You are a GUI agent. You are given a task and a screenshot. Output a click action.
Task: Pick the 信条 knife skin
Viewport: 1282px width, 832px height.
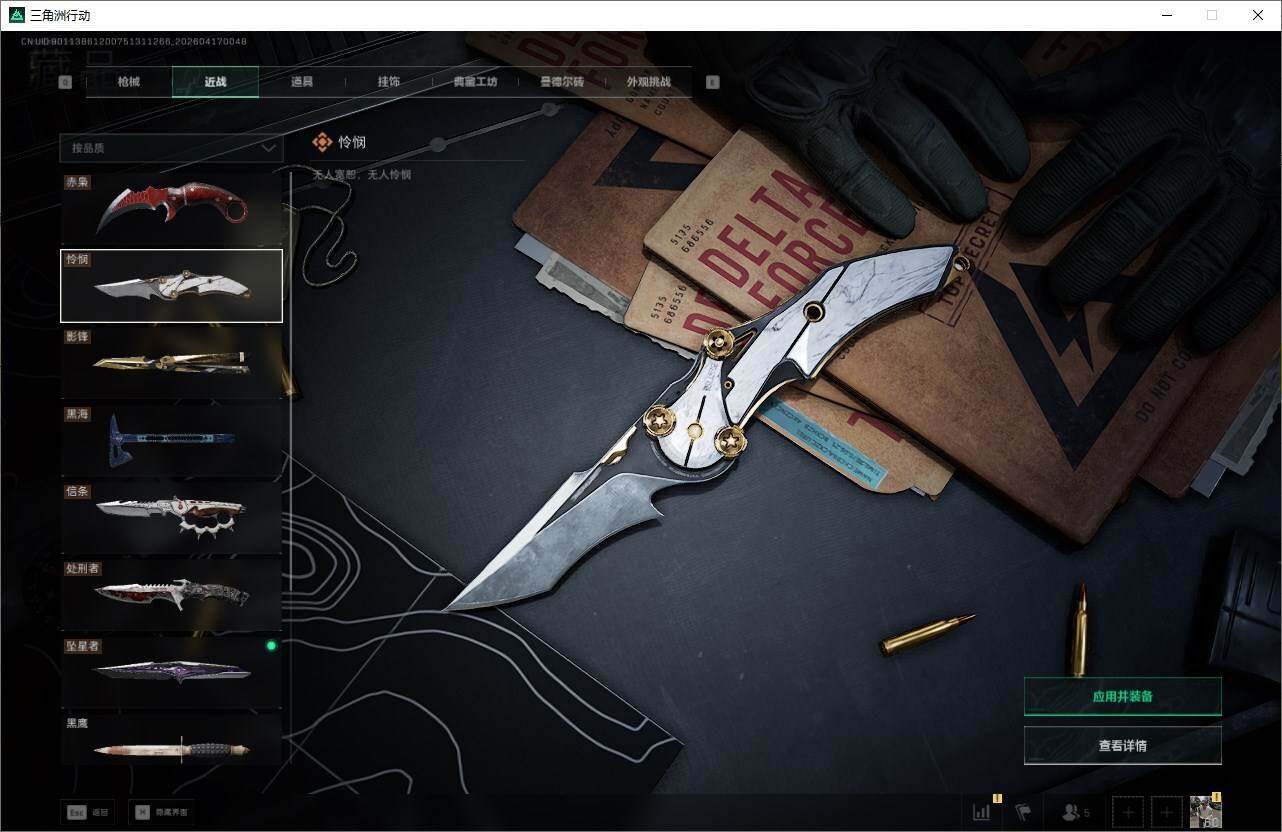tap(171, 517)
